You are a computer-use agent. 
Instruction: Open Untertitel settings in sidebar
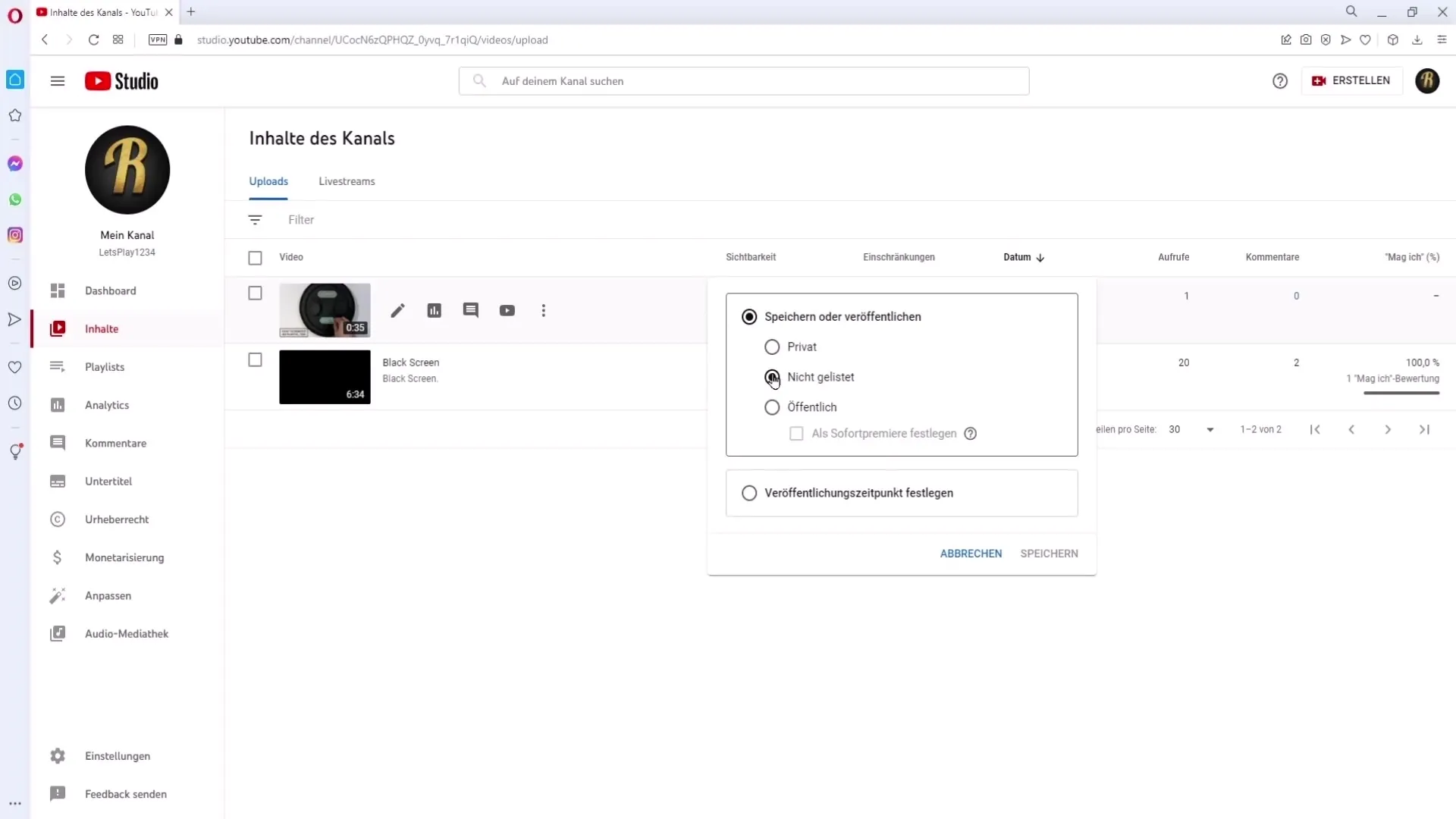click(x=108, y=481)
